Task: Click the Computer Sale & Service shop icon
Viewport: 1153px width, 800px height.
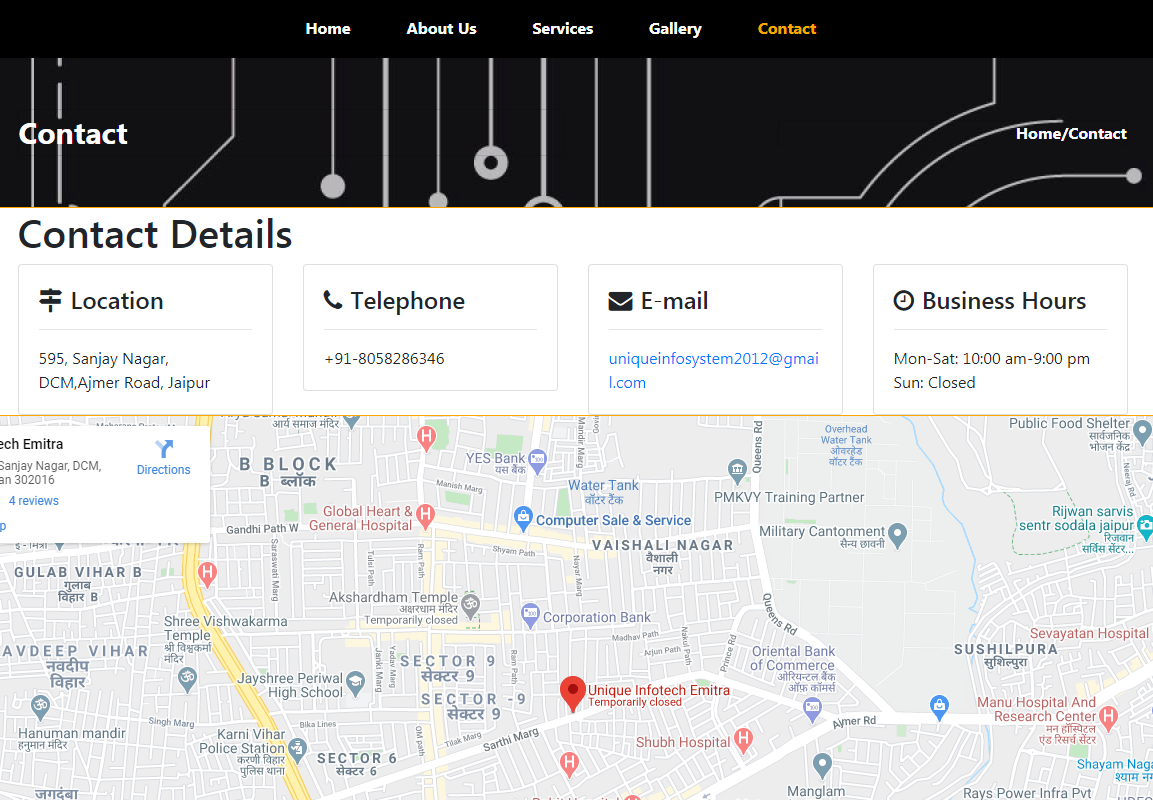Action: point(522,518)
